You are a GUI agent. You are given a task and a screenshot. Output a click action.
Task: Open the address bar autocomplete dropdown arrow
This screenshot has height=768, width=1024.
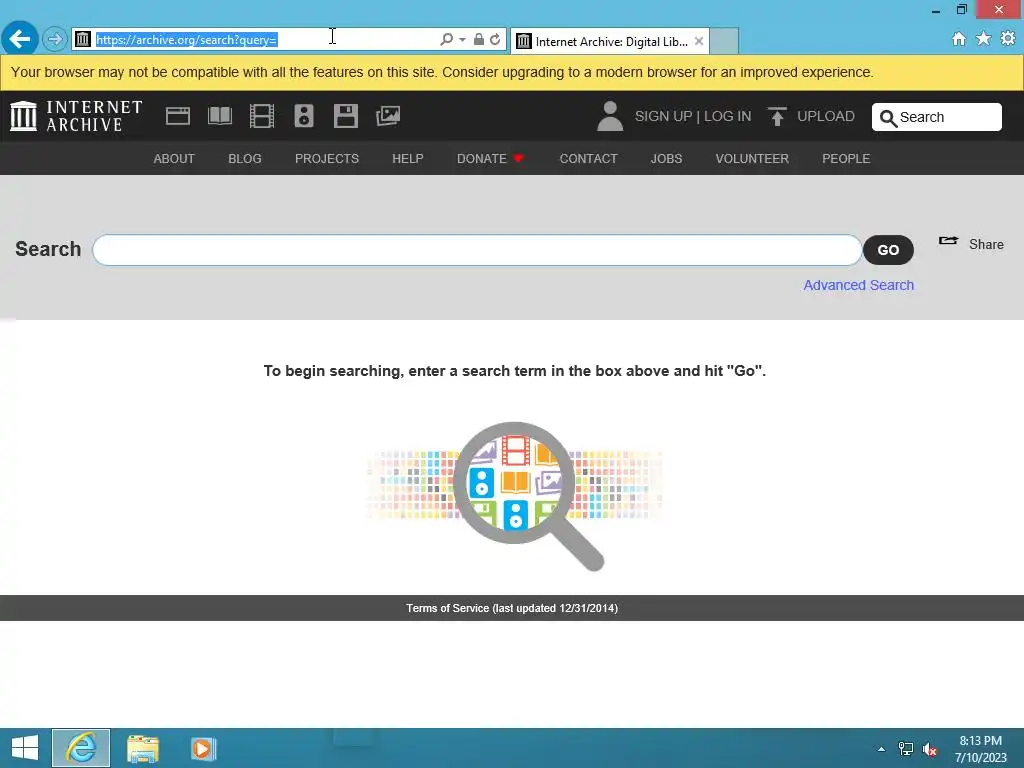pyautogui.click(x=462, y=39)
